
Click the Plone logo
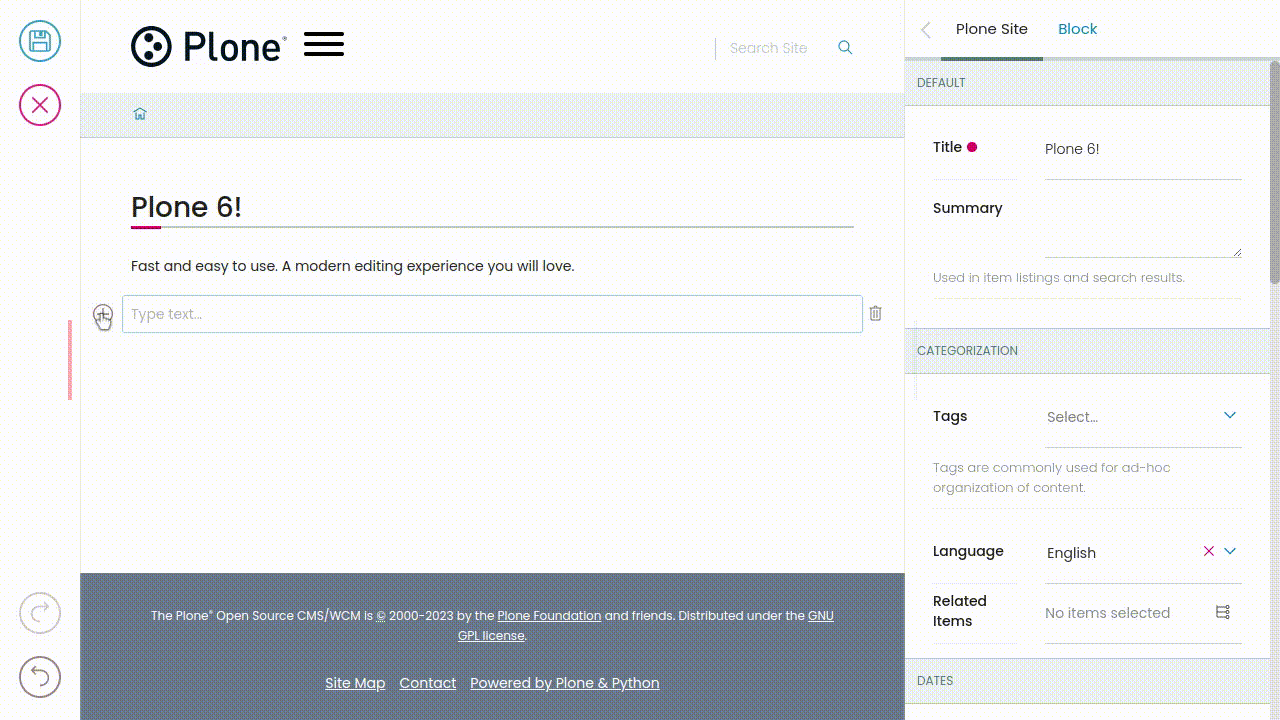[x=209, y=47]
